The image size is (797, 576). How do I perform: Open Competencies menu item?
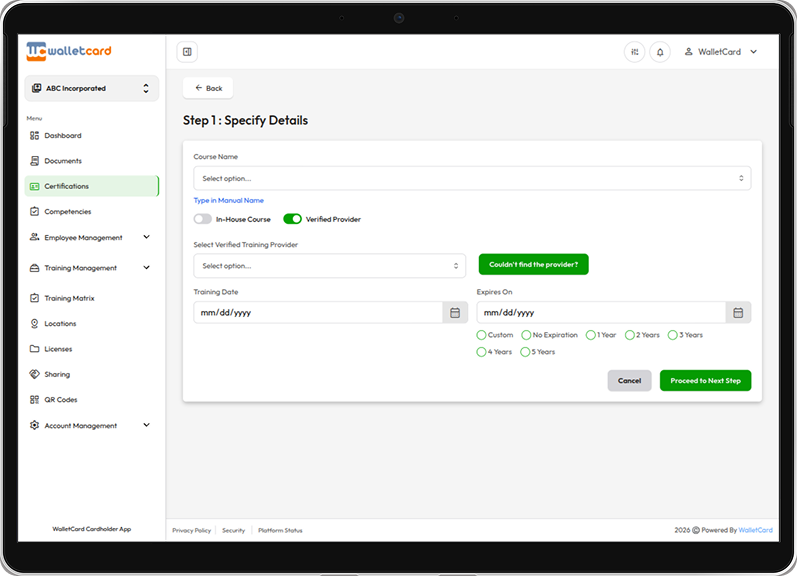(x=91, y=211)
